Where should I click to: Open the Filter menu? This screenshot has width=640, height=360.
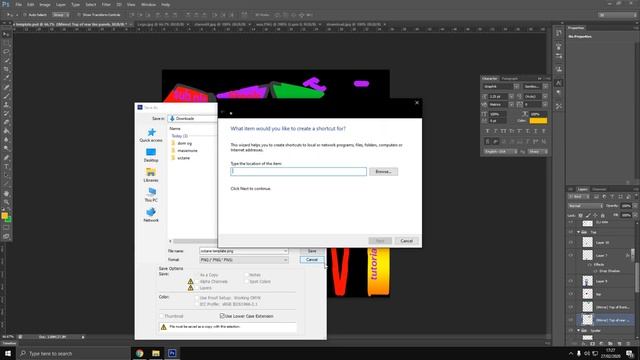tap(106, 4)
